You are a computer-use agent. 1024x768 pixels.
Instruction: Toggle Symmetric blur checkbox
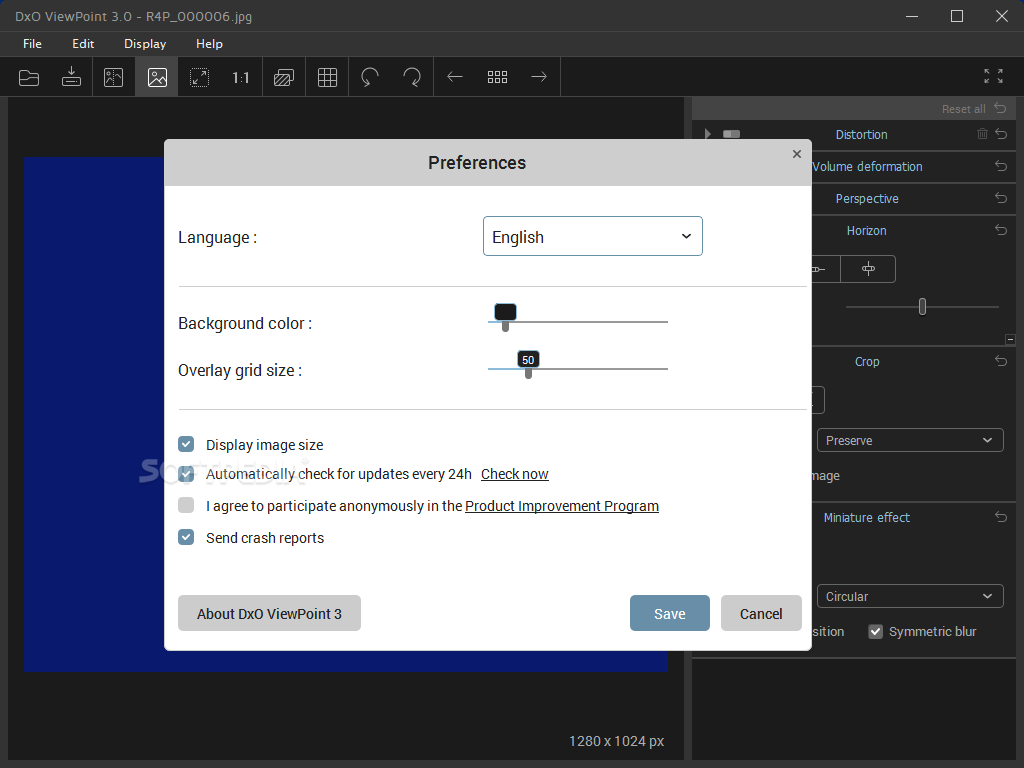pyautogui.click(x=876, y=632)
